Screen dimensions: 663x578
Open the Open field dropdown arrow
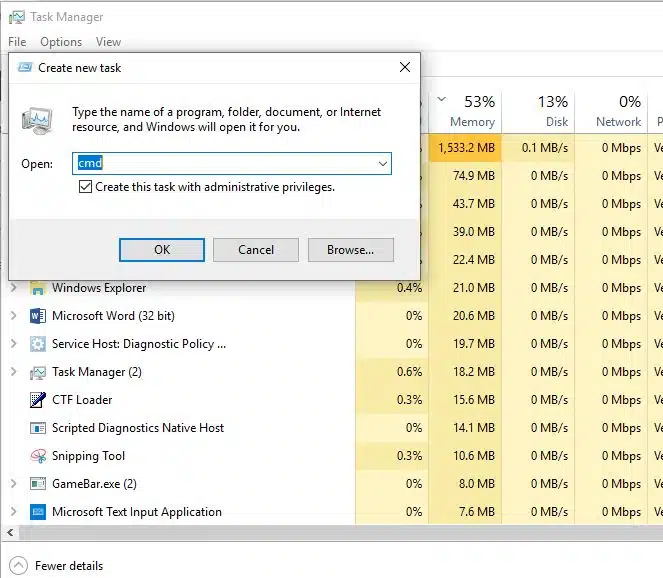pos(383,164)
